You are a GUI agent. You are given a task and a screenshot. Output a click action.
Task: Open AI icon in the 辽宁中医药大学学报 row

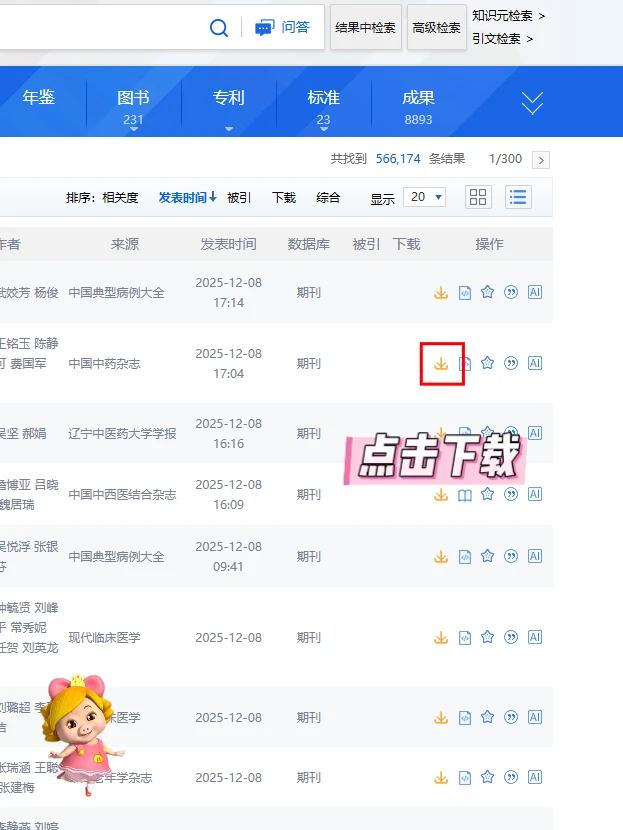[535, 433]
